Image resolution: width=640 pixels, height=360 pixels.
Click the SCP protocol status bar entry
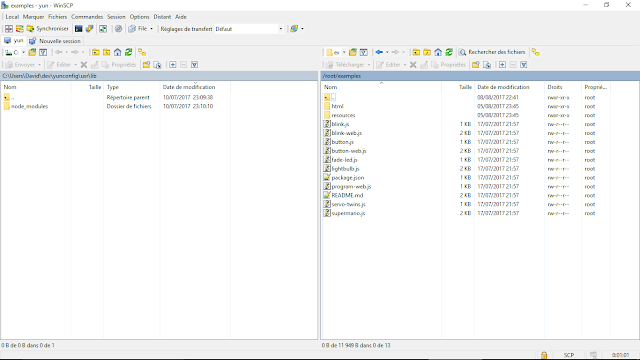point(569,355)
